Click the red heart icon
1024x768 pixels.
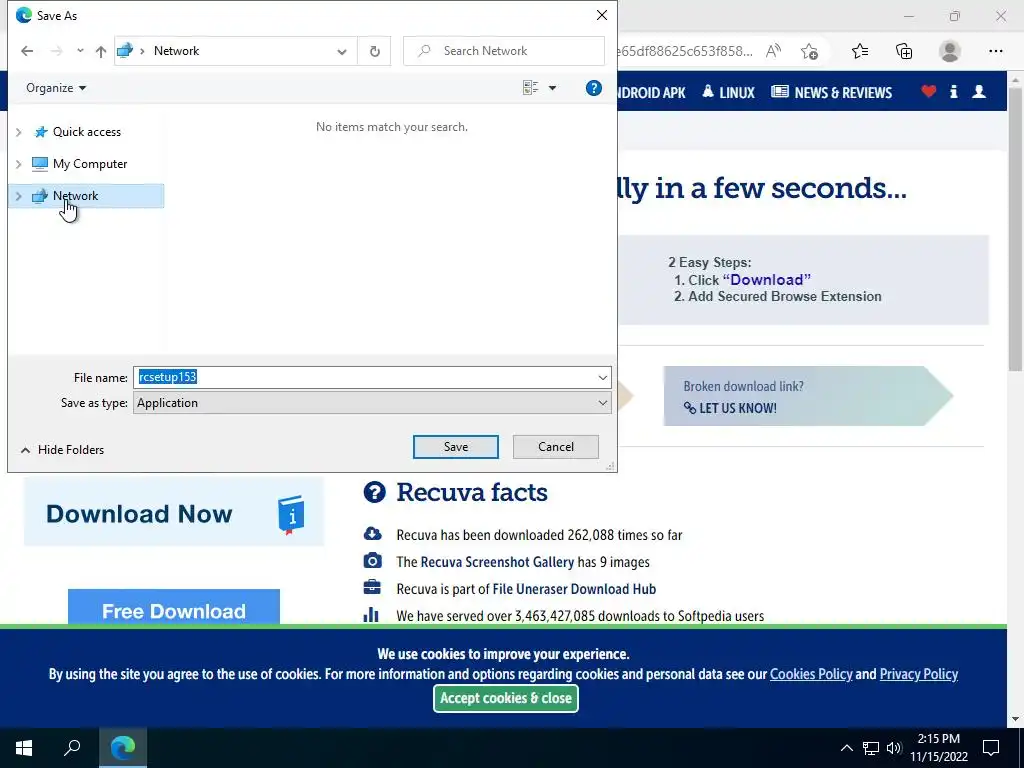(x=928, y=91)
